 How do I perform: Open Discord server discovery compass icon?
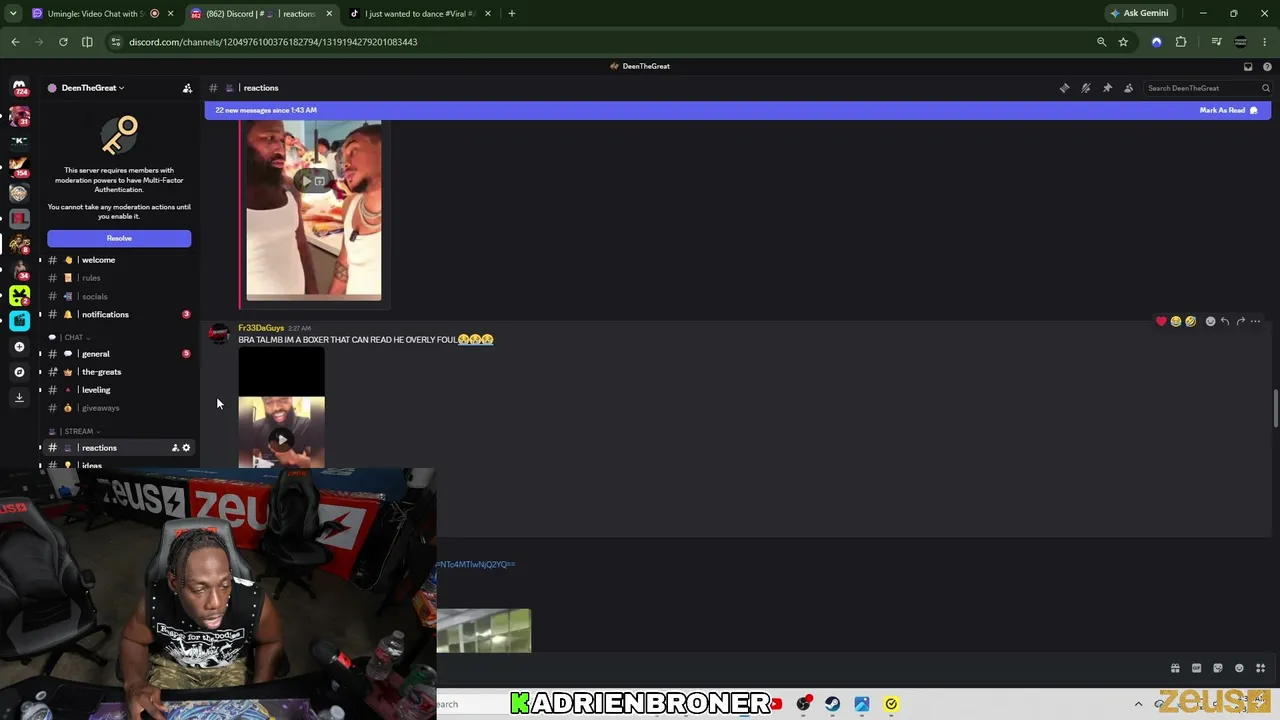[19, 372]
